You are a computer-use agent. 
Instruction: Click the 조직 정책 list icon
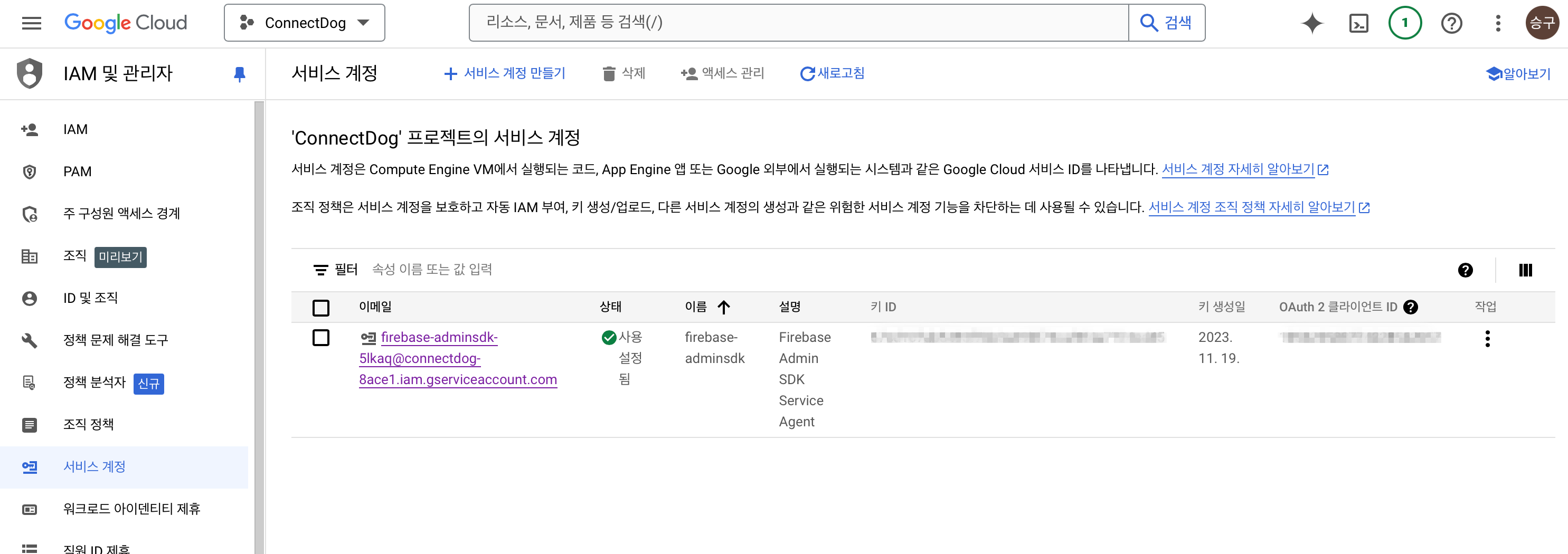(x=29, y=425)
